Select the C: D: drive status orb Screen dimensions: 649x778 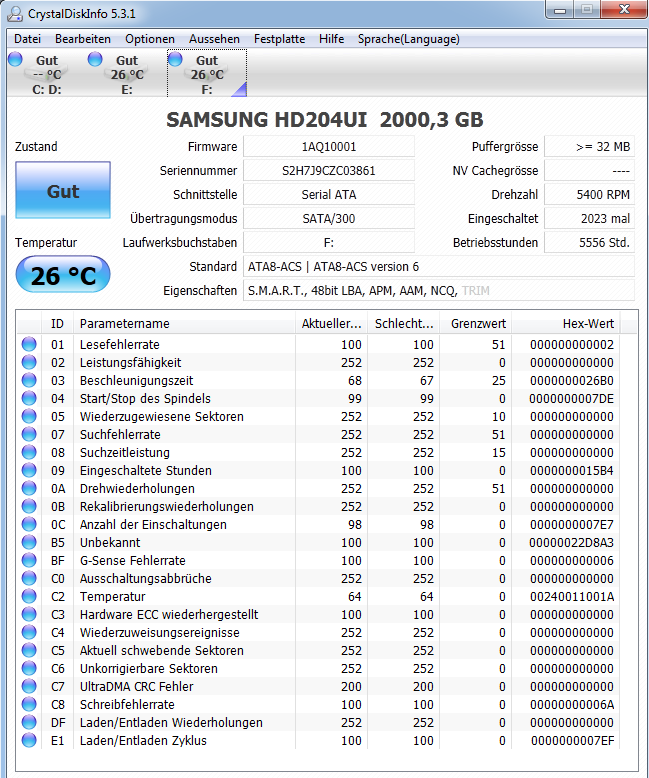(15, 59)
